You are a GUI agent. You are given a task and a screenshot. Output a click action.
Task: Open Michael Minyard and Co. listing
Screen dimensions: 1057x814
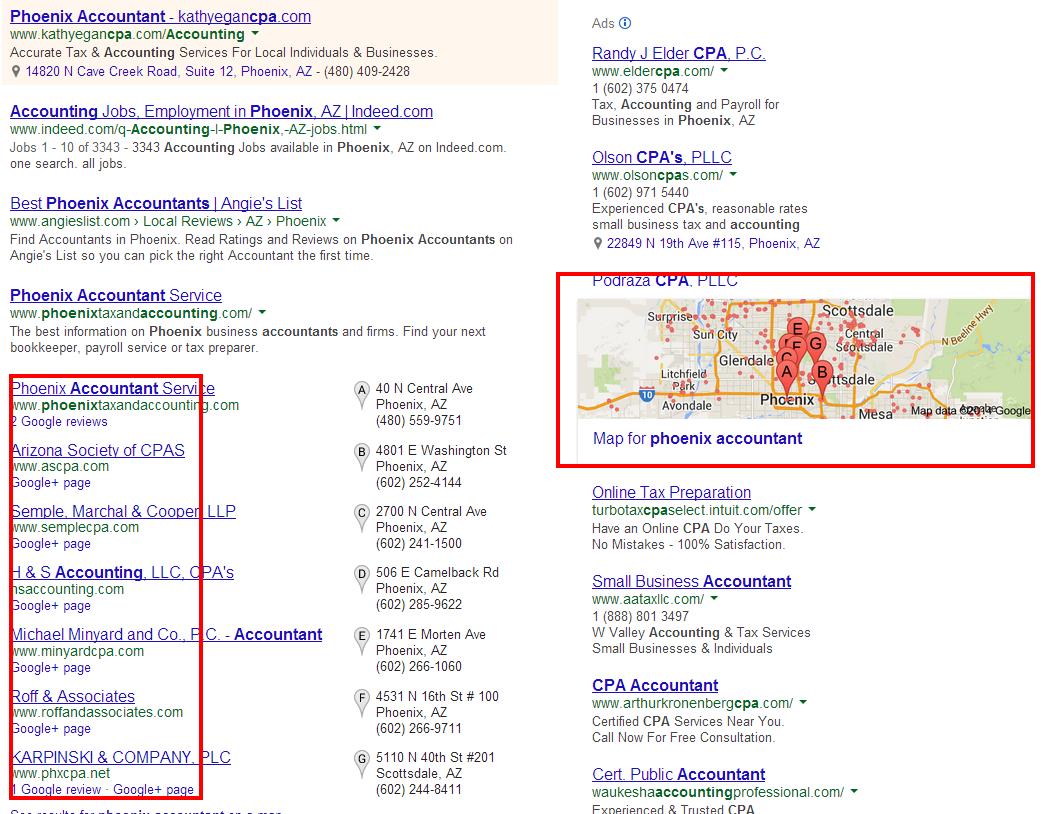[167, 634]
